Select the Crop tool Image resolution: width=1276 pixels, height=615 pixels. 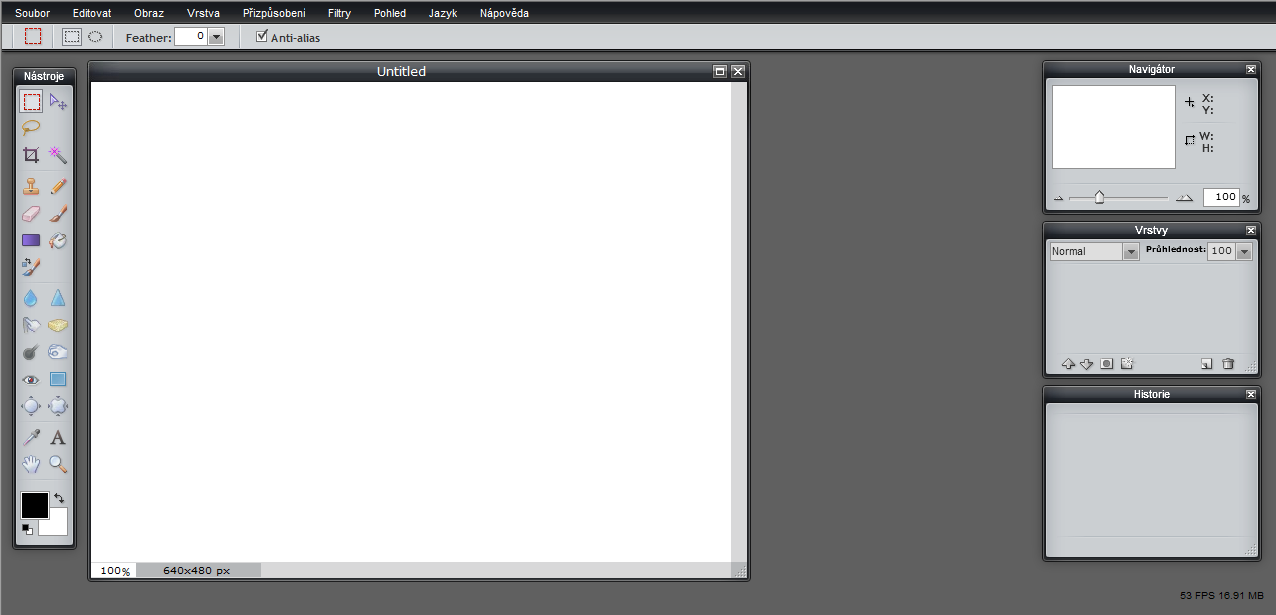pos(32,155)
